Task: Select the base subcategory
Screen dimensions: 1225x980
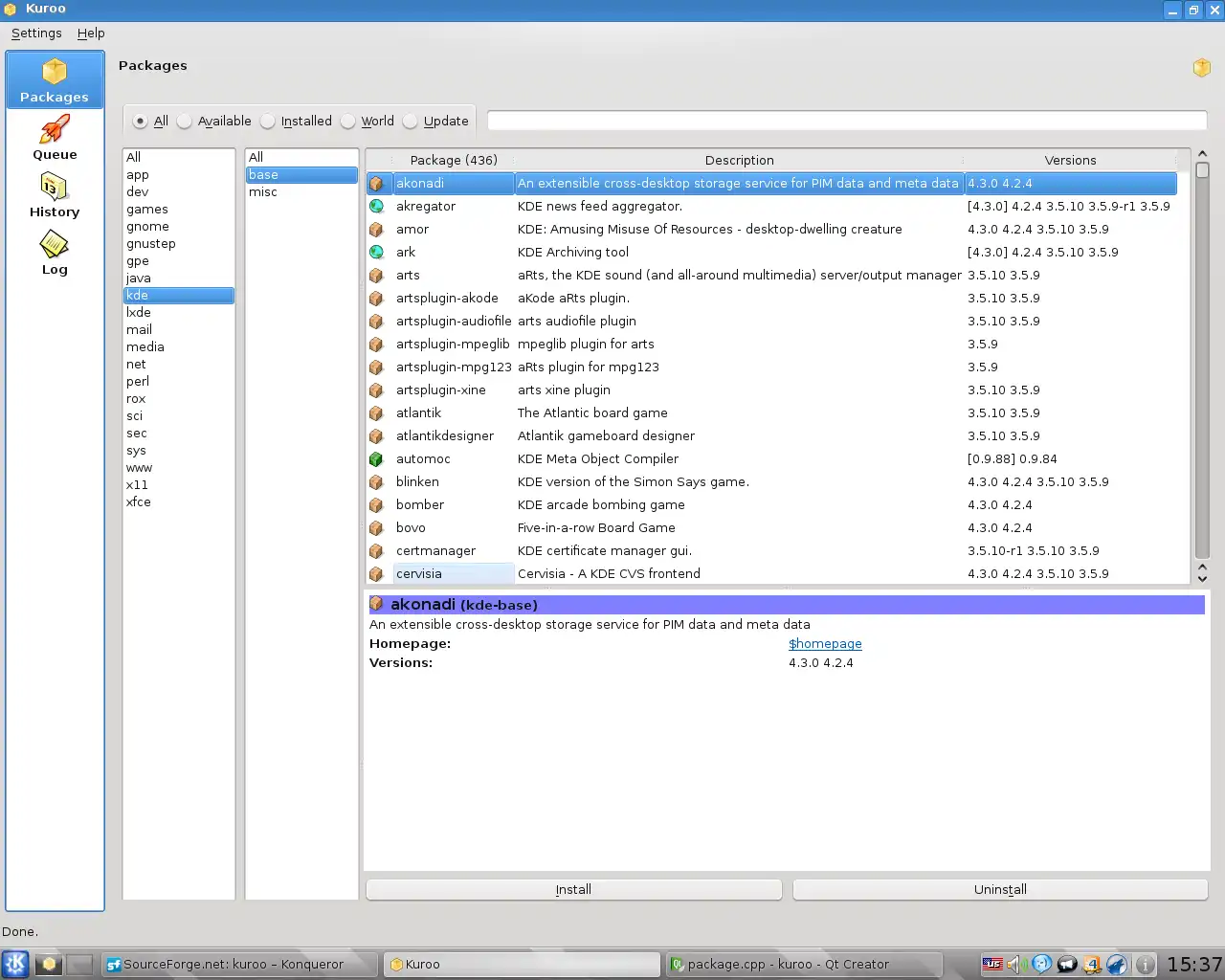Action: pos(301,175)
